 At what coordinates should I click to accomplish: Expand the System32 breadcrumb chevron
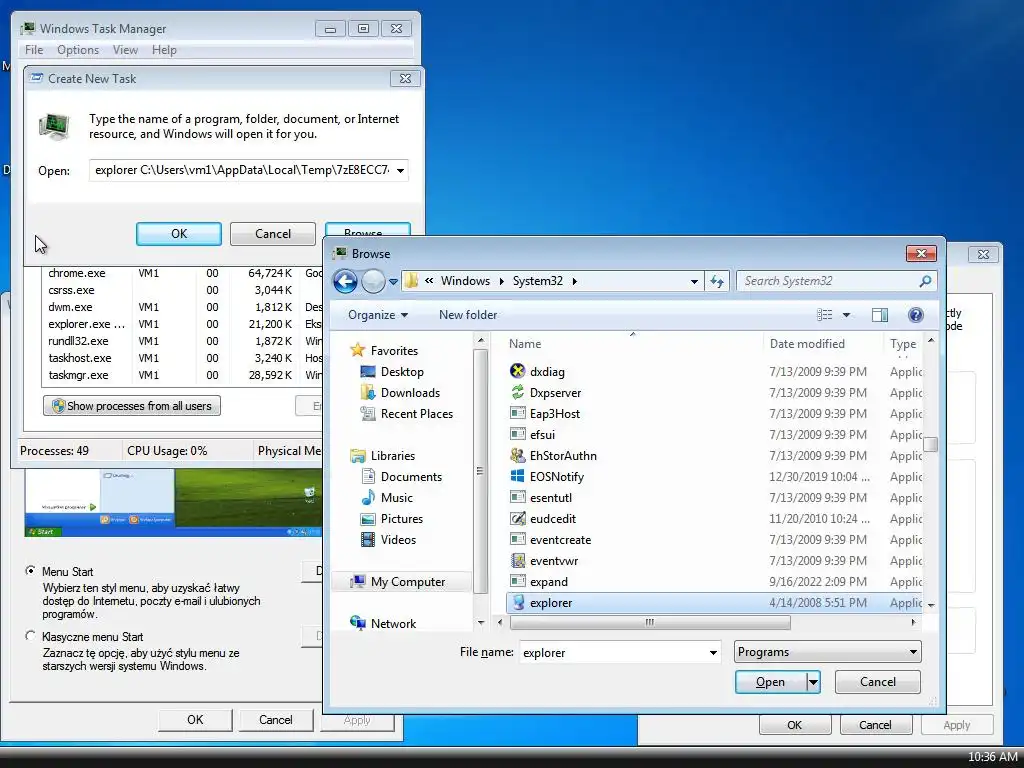(575, 281)
